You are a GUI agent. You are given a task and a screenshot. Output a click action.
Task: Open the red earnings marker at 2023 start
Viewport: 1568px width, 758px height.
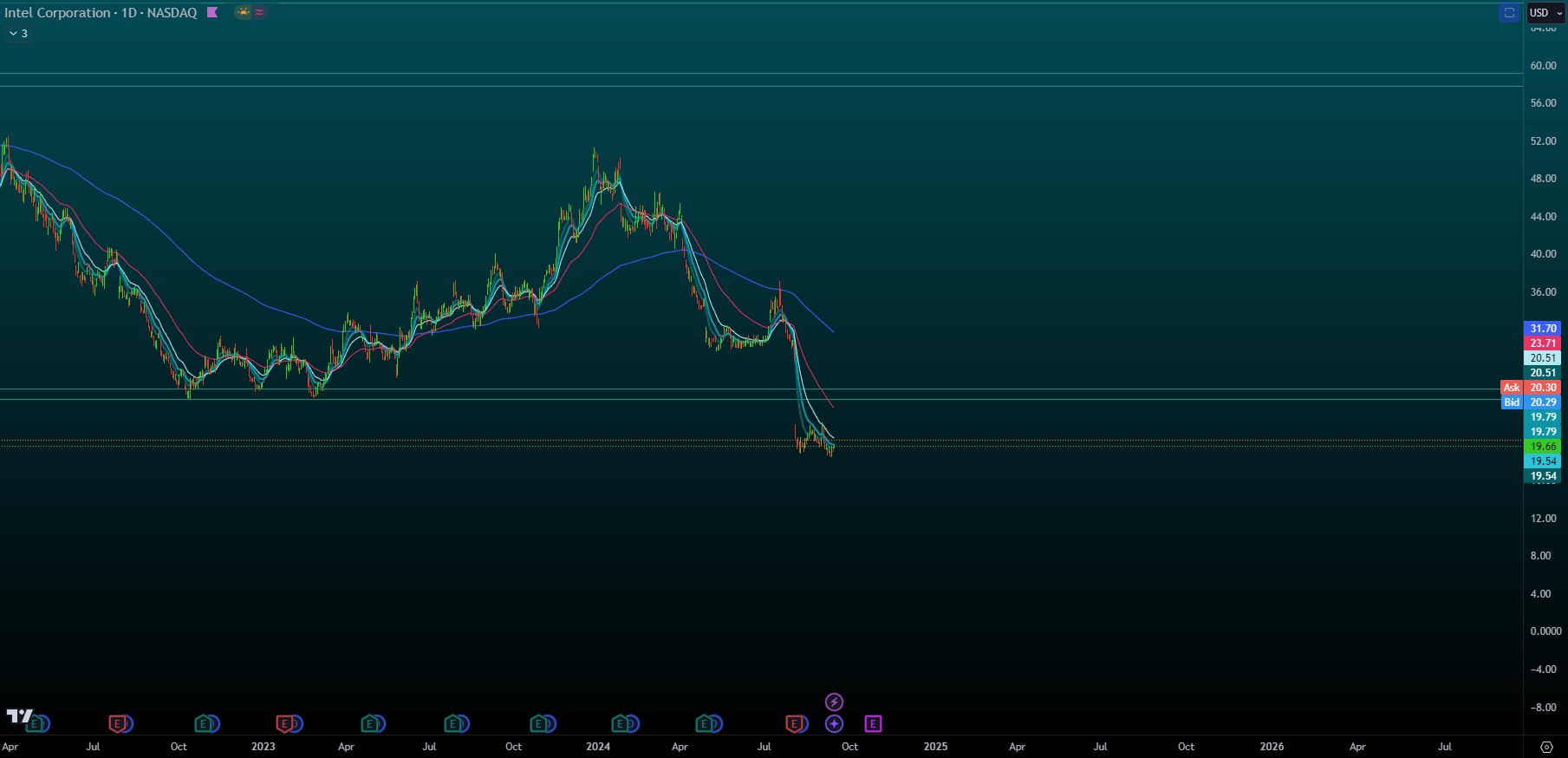click(x=284, y=723)
